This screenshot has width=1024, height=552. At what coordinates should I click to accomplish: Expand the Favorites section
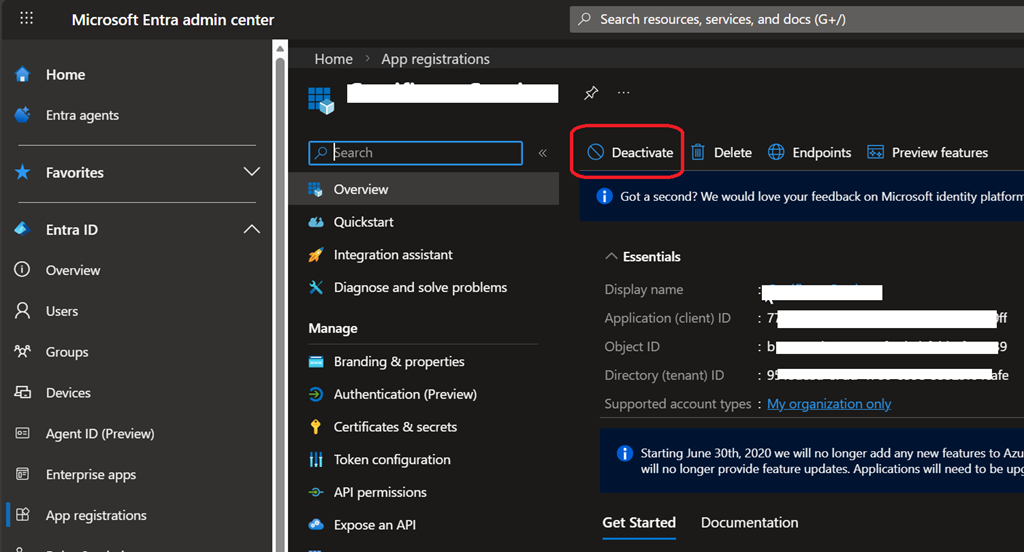click(251, 172)
